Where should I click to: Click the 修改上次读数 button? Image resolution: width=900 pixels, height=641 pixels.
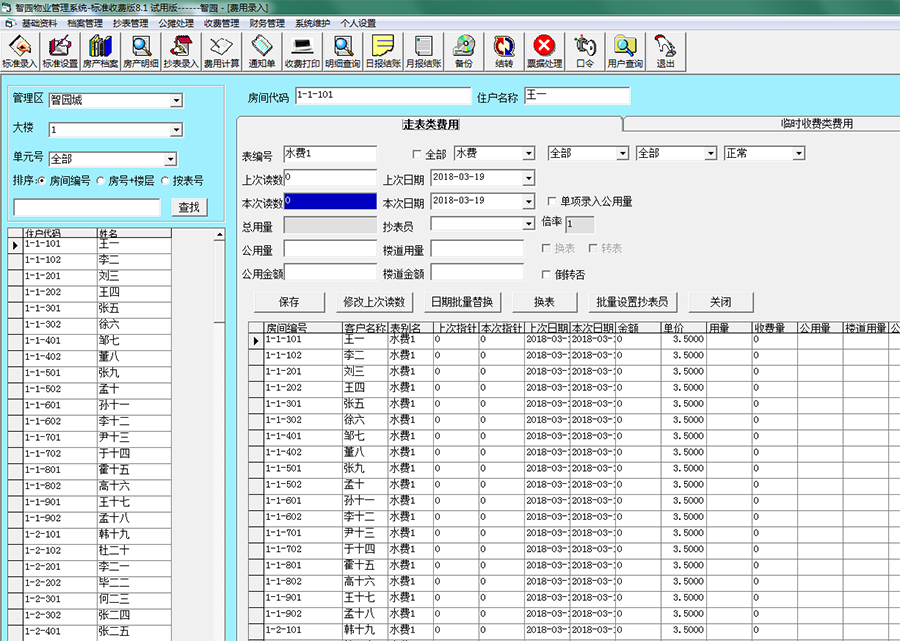tap(374, 302)
